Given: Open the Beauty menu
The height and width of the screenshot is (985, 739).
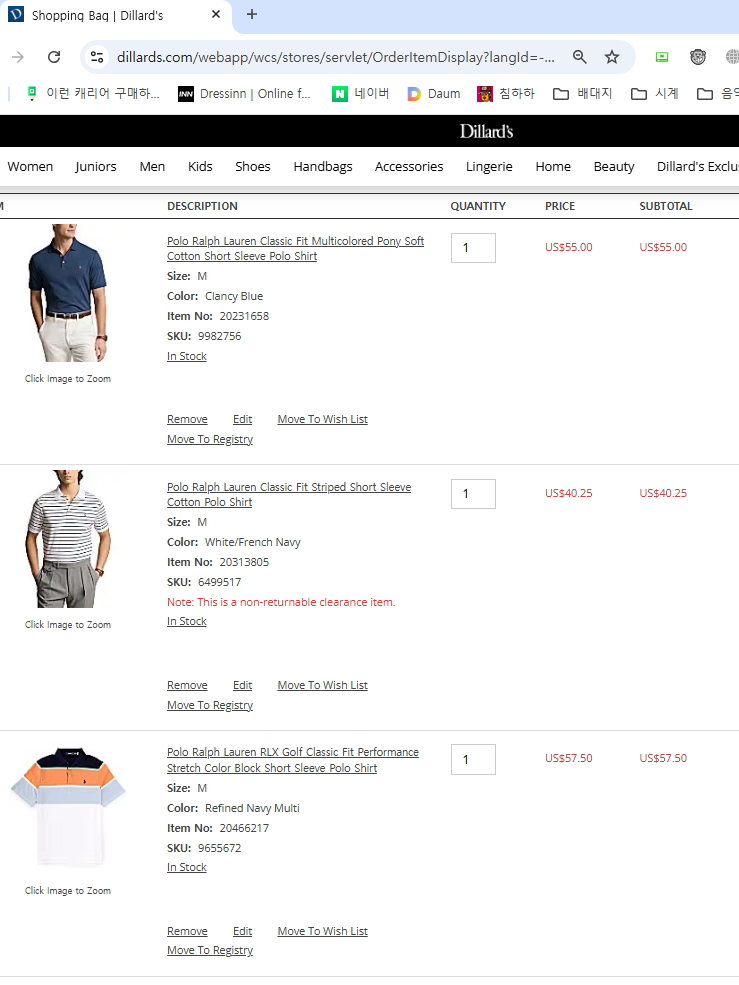Looking at the screenshot, I should [614, 166].
